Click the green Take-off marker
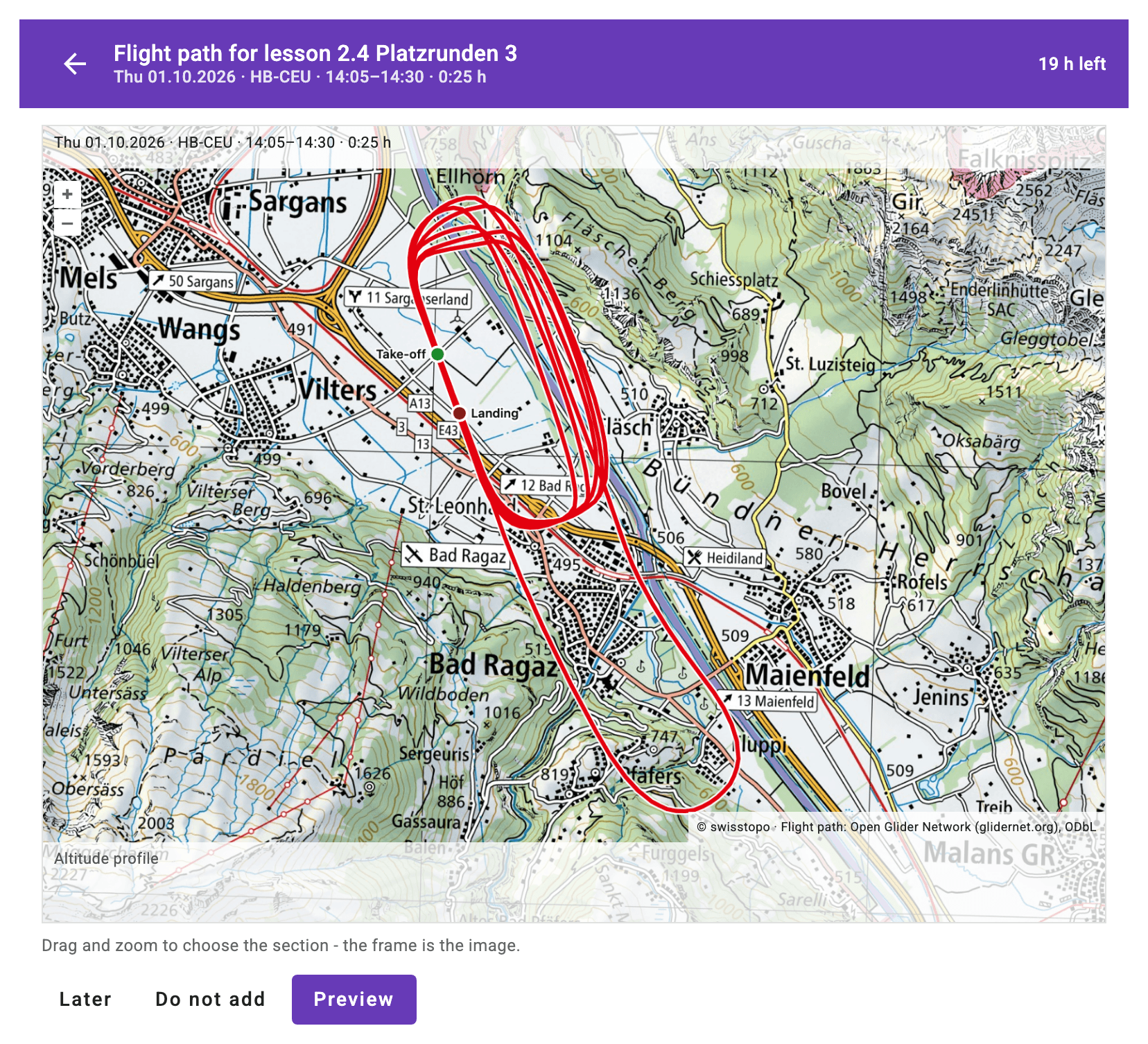This screenshot has height=1044, width=1148. pos(437,354)
